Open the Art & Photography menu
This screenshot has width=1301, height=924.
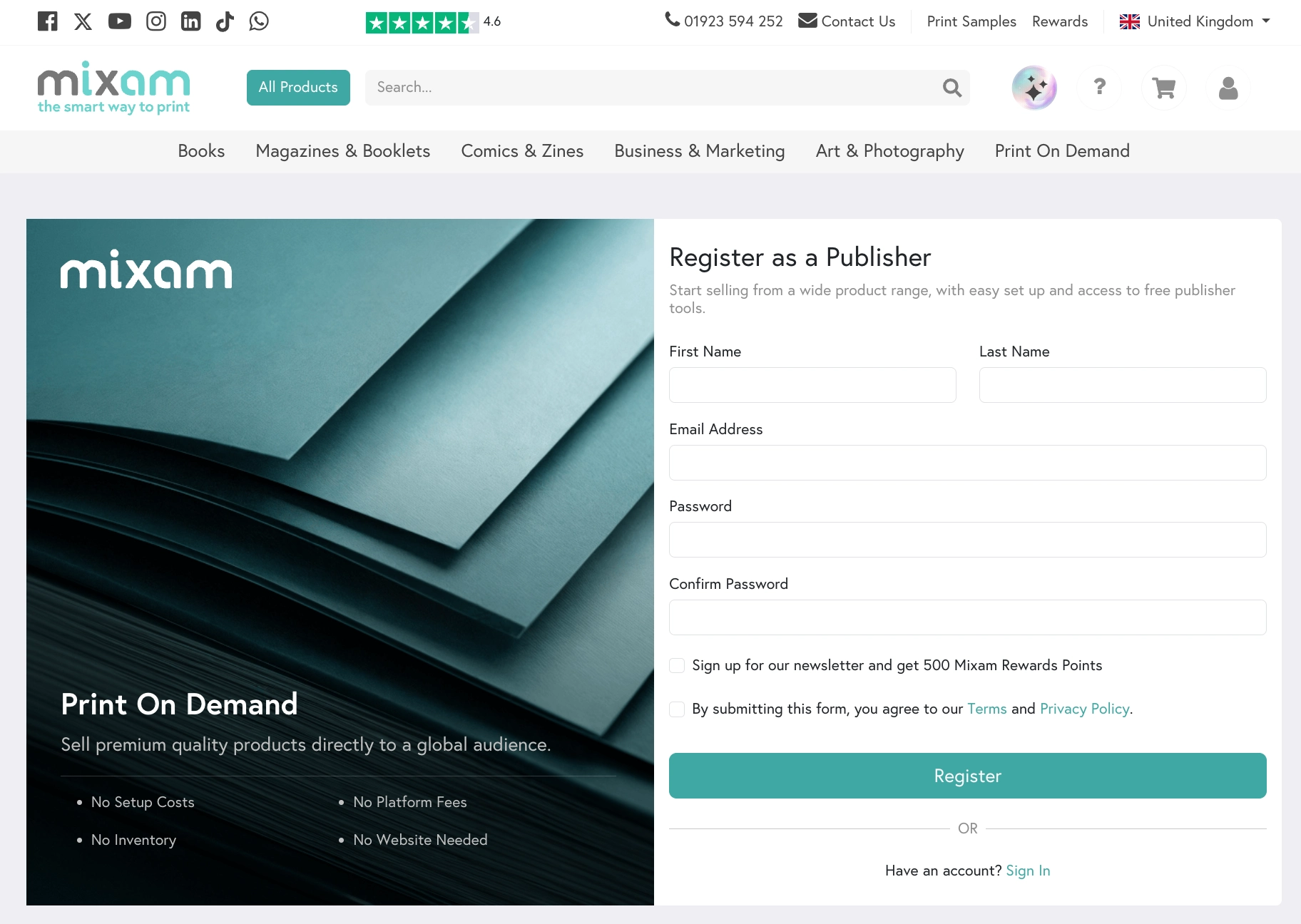click(x=890, y=151)
